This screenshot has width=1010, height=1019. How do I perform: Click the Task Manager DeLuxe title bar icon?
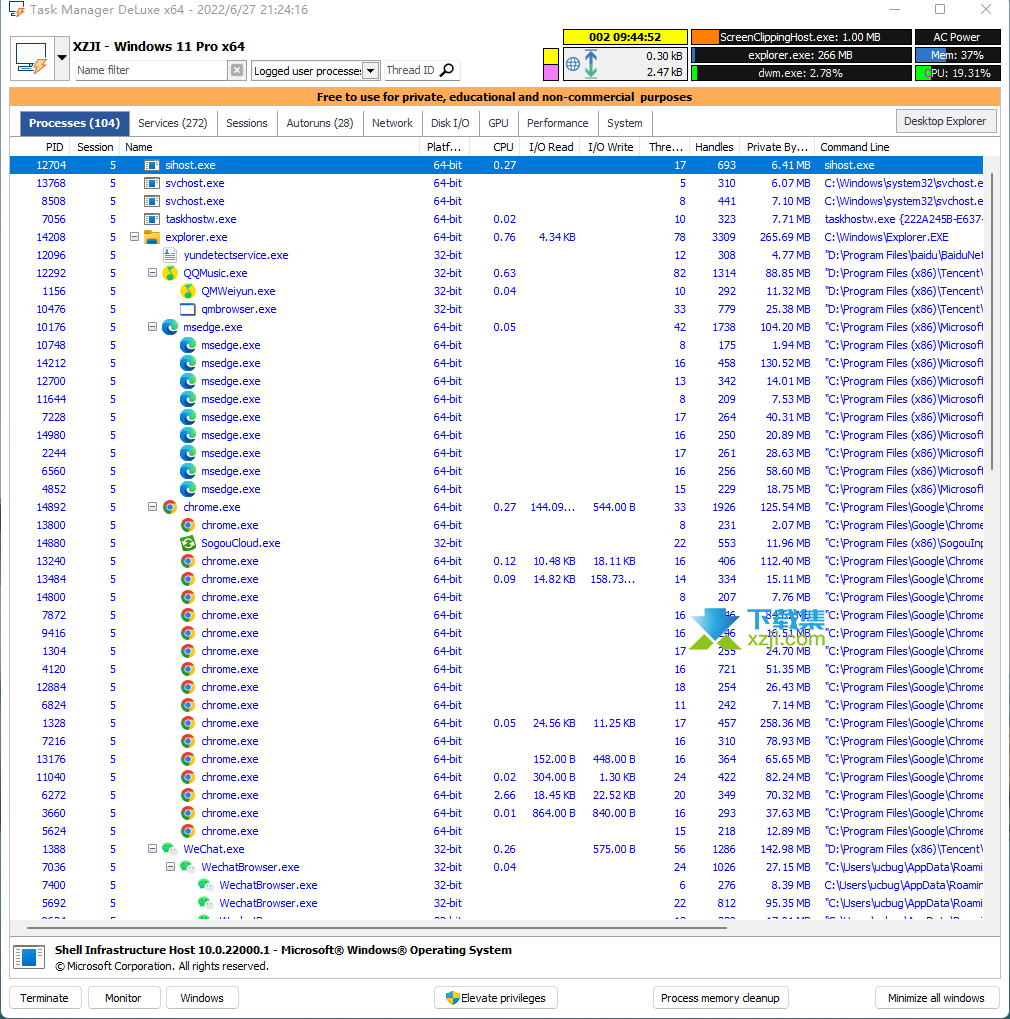pos(16,10)
